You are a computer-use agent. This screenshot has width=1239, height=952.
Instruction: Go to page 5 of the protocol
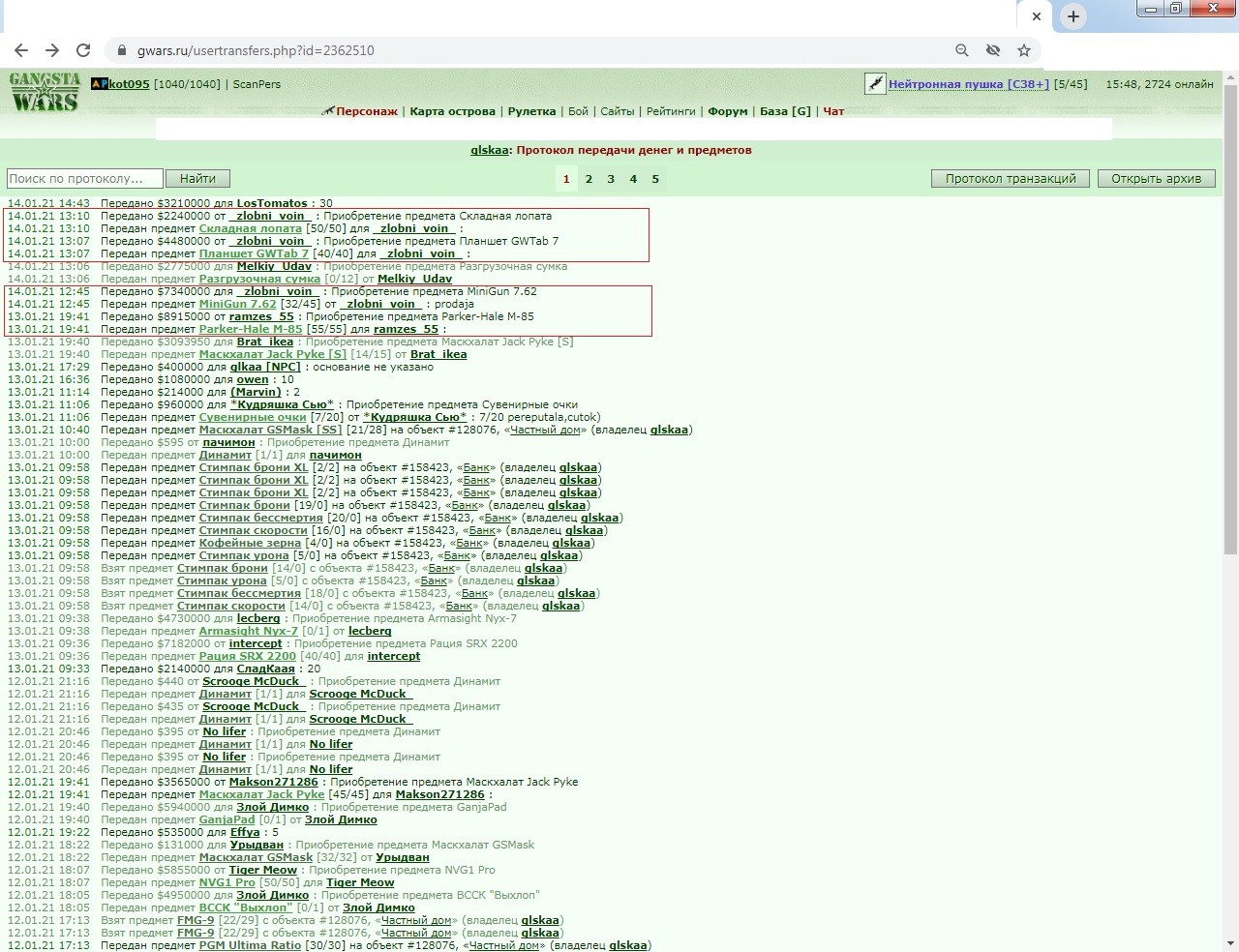click(x=655, y=178)
